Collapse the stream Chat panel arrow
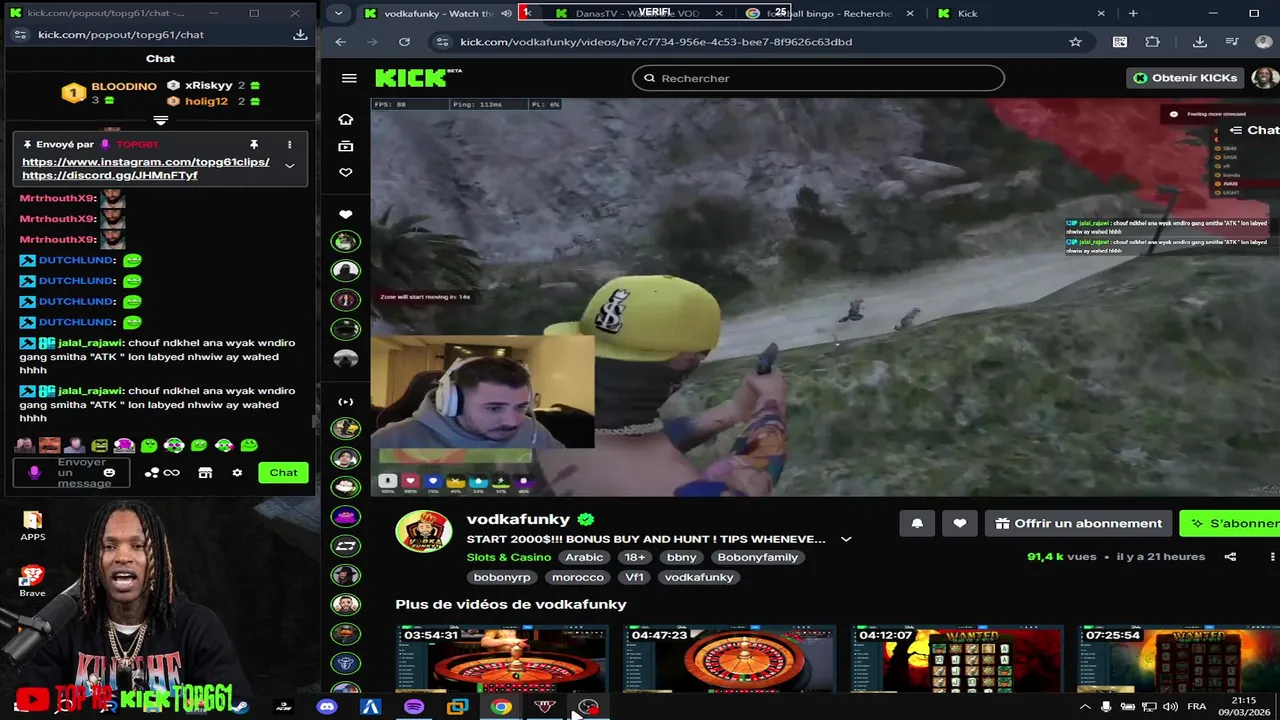The width and height of the screenshot is (1280, 720). tap(1236, 130)
